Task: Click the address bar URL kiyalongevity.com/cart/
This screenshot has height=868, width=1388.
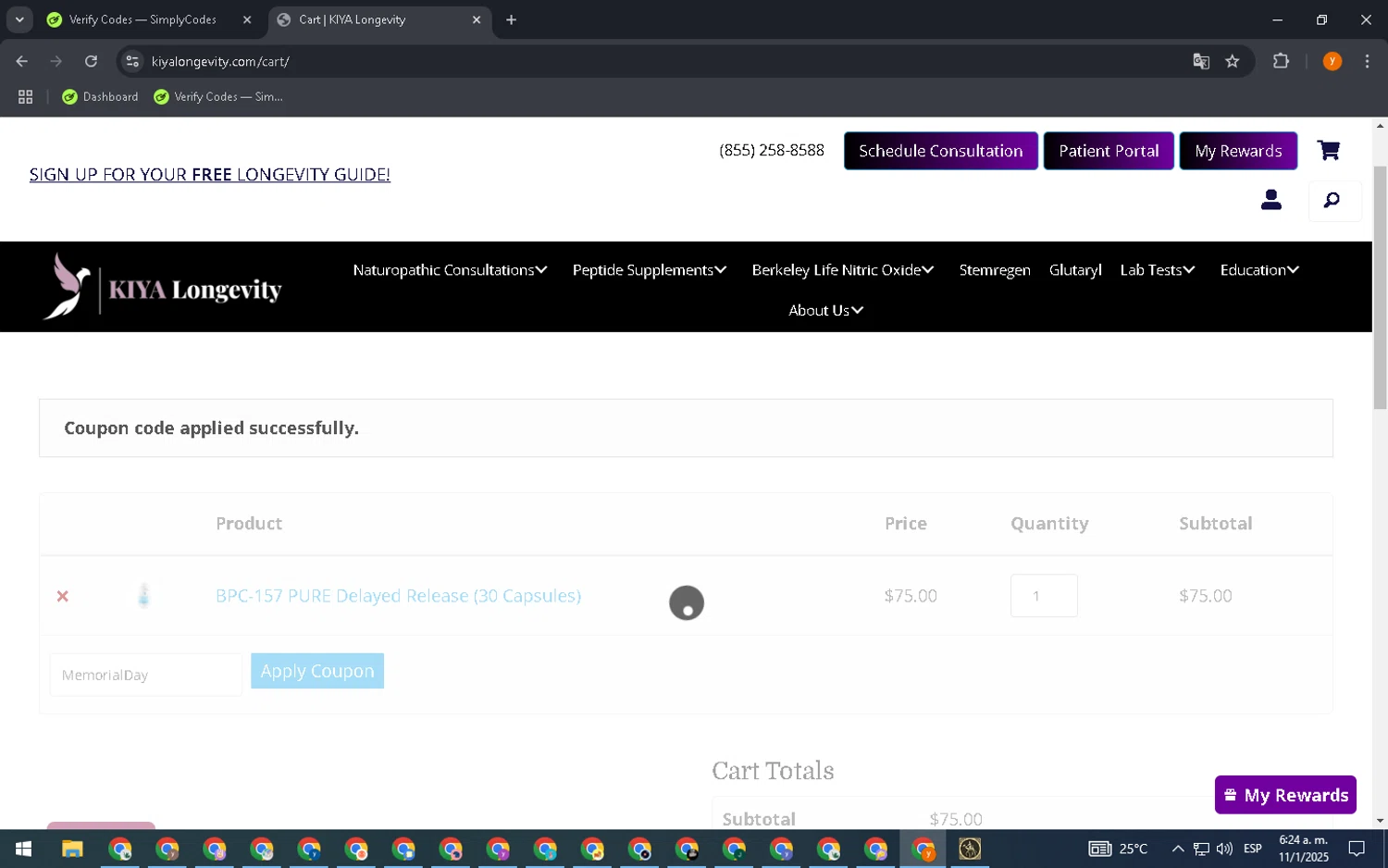Action: 220,61
